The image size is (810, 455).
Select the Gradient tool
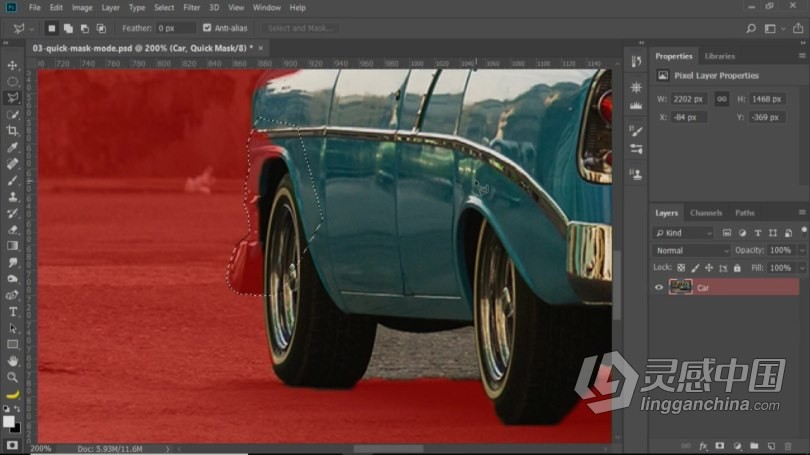pos(12,246)
